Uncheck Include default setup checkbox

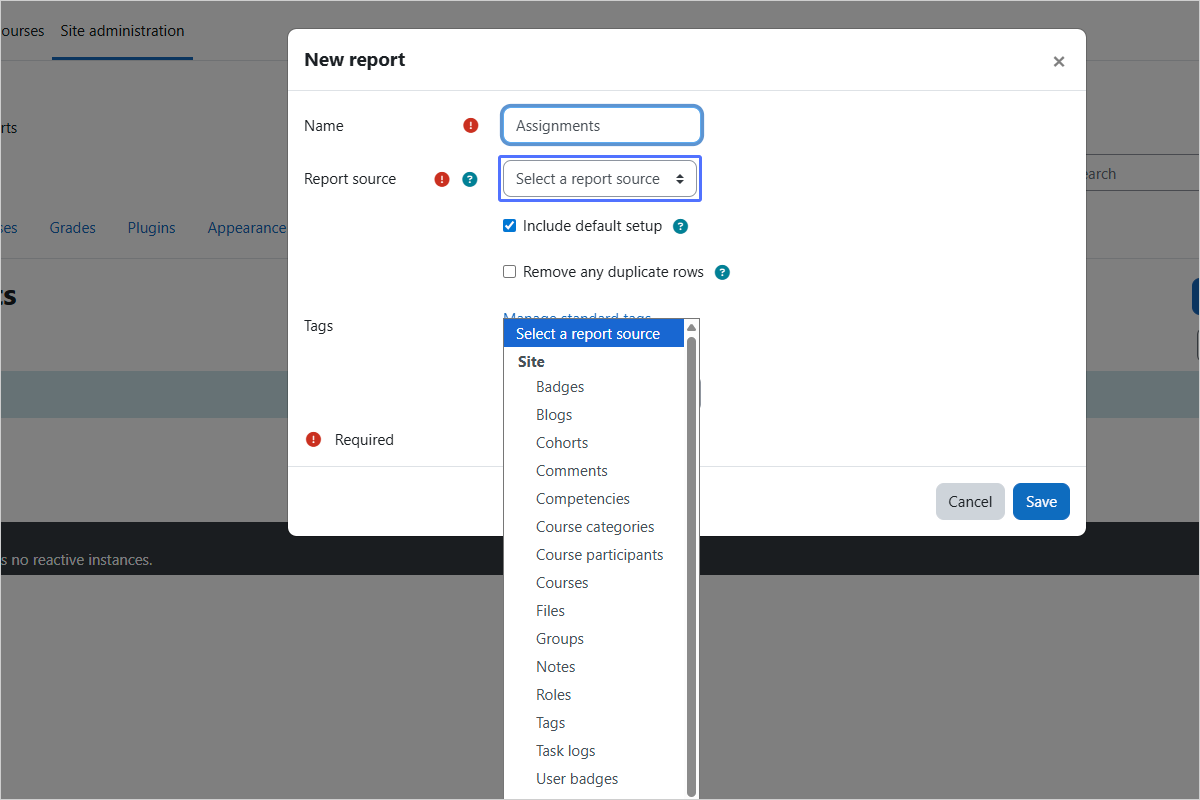click(x=509, y=226)
